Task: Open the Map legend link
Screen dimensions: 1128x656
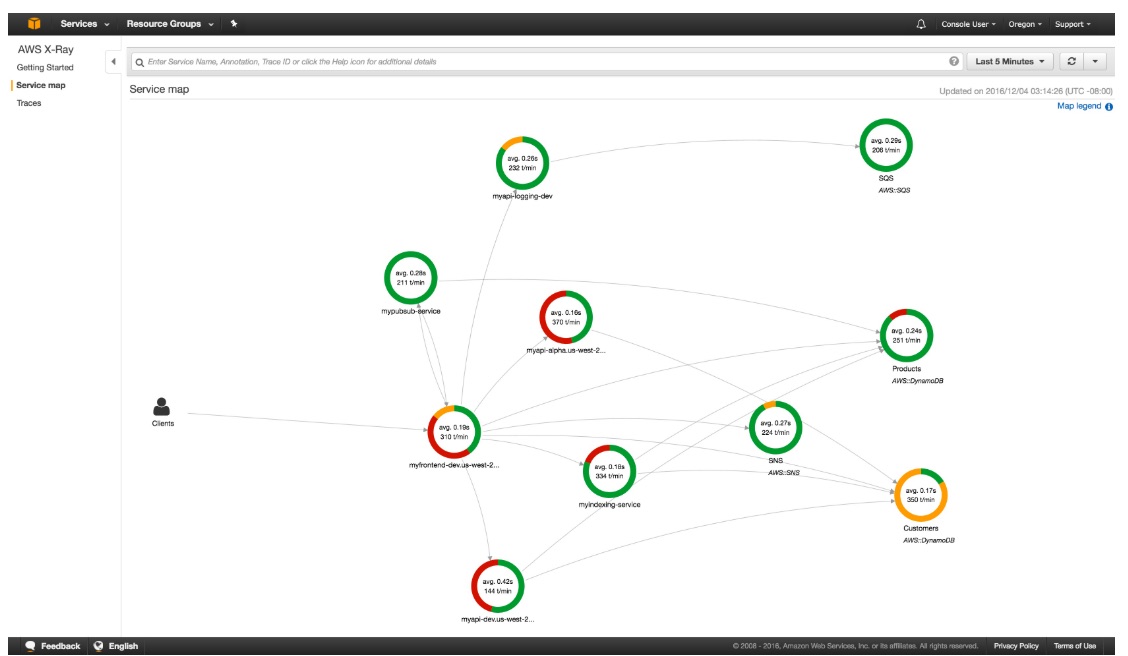Action: click(1078, 106)
